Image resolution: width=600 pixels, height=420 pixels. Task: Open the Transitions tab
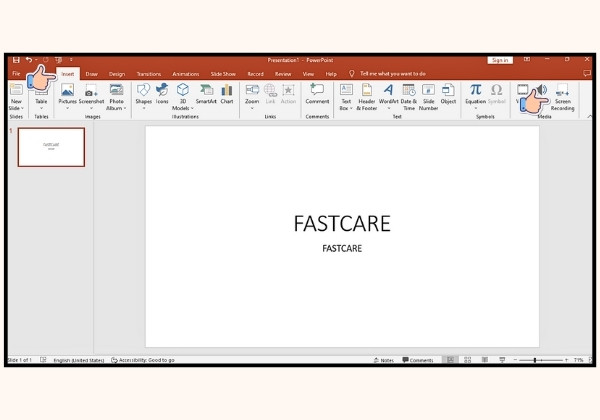[x=149, y=74]
